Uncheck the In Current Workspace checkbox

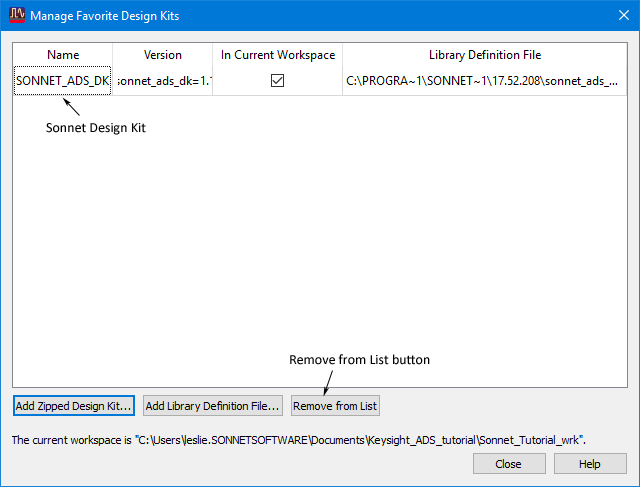click(x=278, y=80)
